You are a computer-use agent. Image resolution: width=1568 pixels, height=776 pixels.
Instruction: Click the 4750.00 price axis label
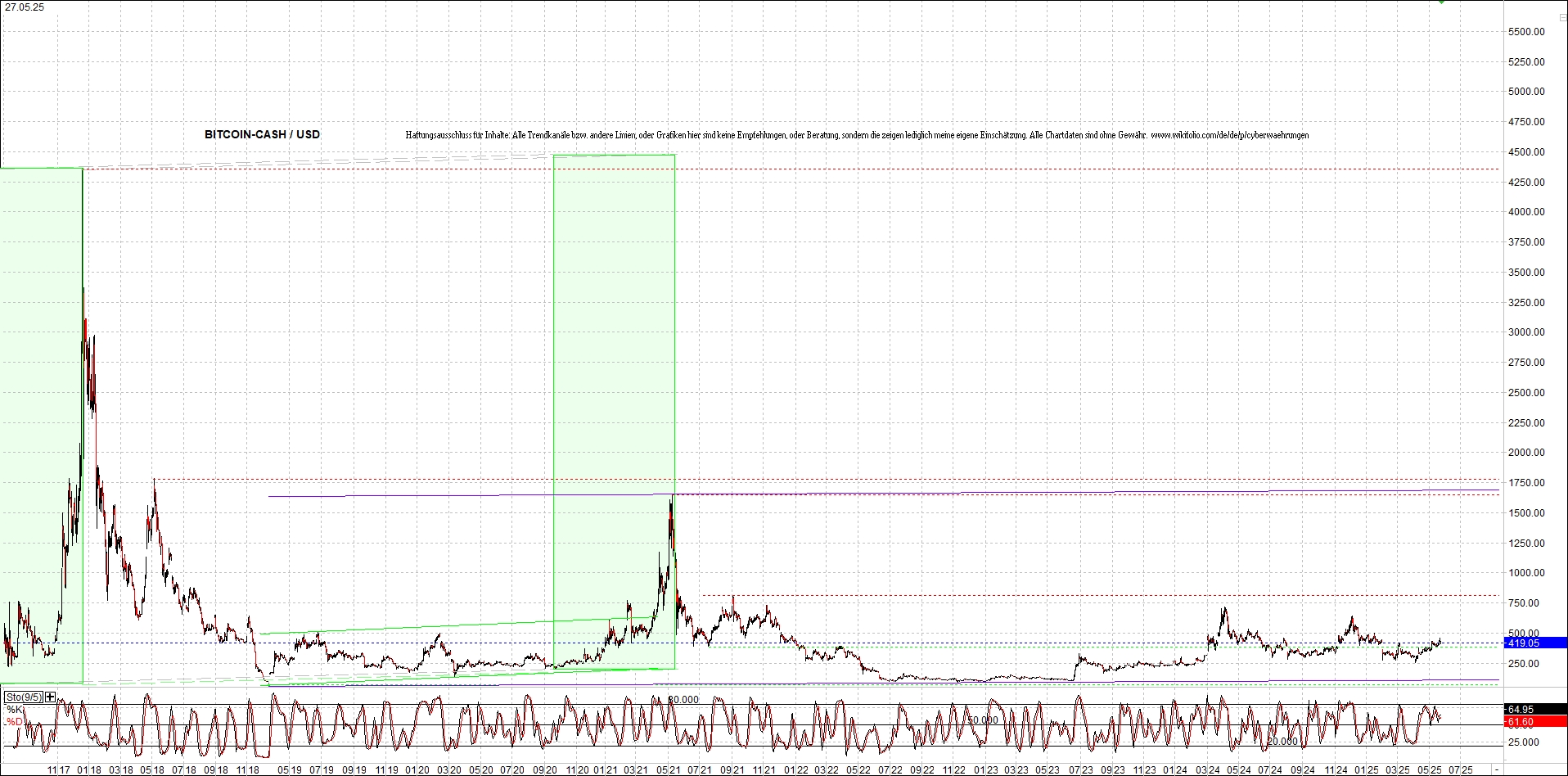pos(1526,121)
